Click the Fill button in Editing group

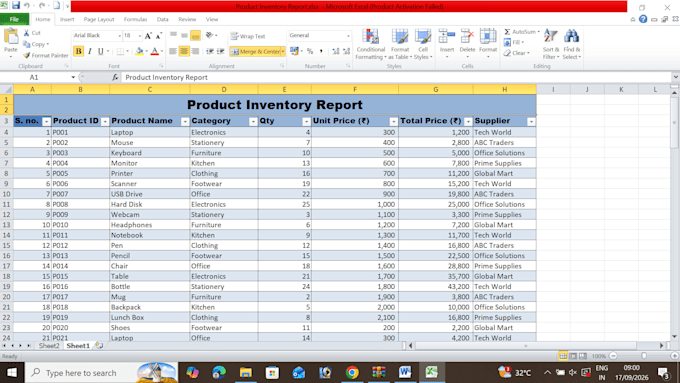tap(514, 43)
